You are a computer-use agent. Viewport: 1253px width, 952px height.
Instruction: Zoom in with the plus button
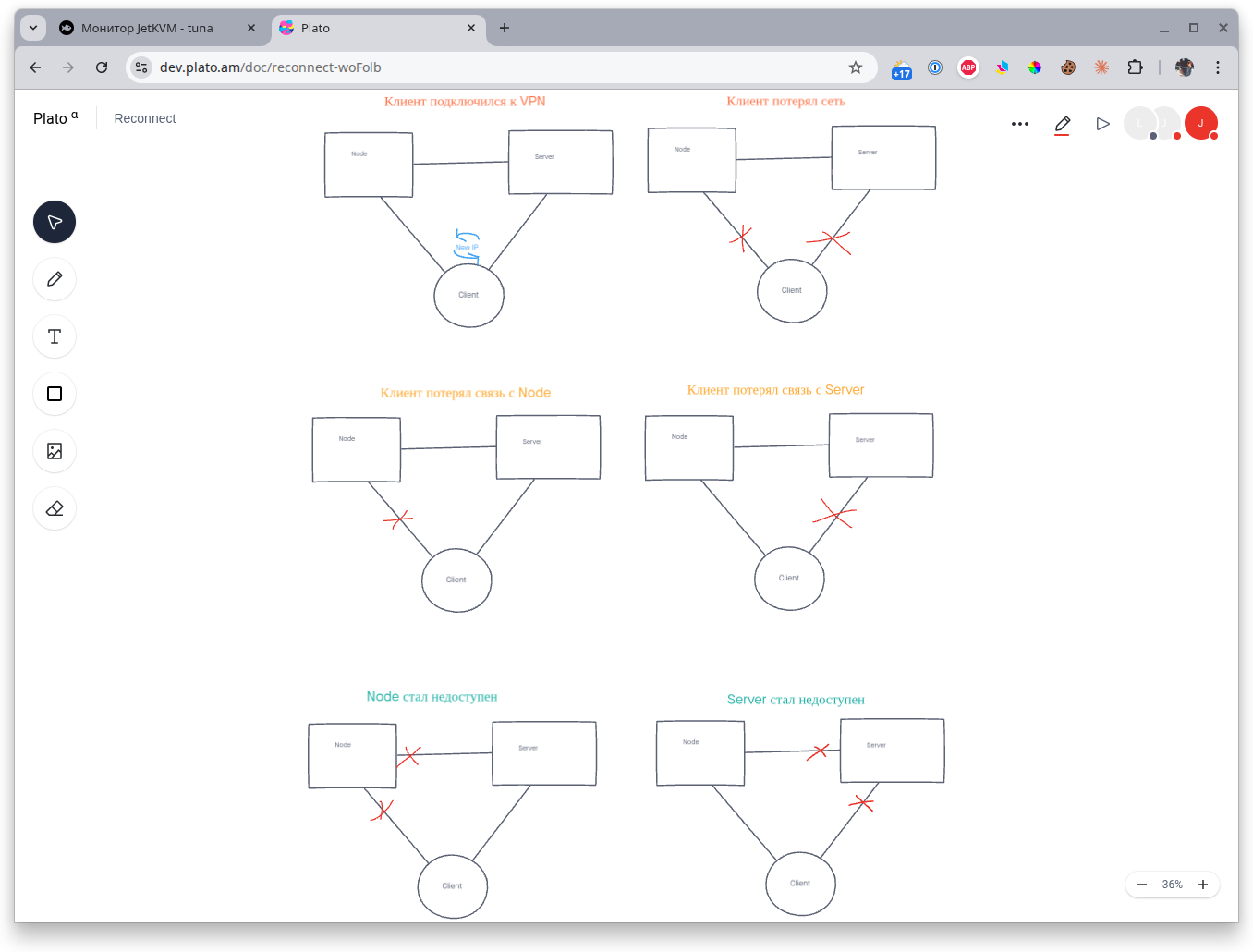point(1203,885)
